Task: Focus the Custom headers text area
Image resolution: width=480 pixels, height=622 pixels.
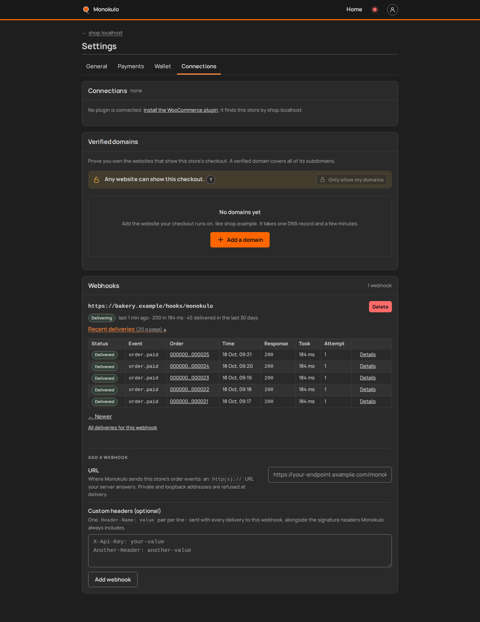Action: tap(240, 551)
